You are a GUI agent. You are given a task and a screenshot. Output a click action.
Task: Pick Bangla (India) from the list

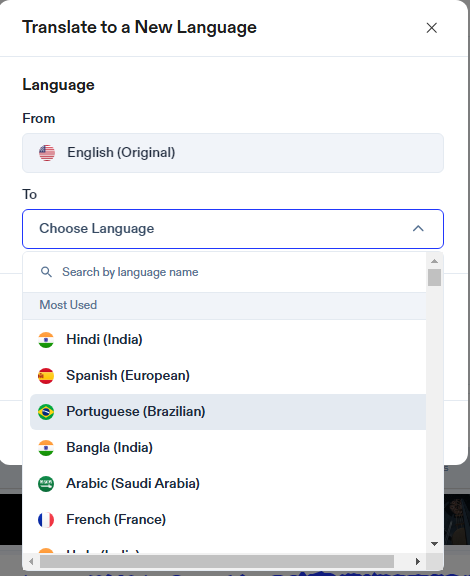228,447
